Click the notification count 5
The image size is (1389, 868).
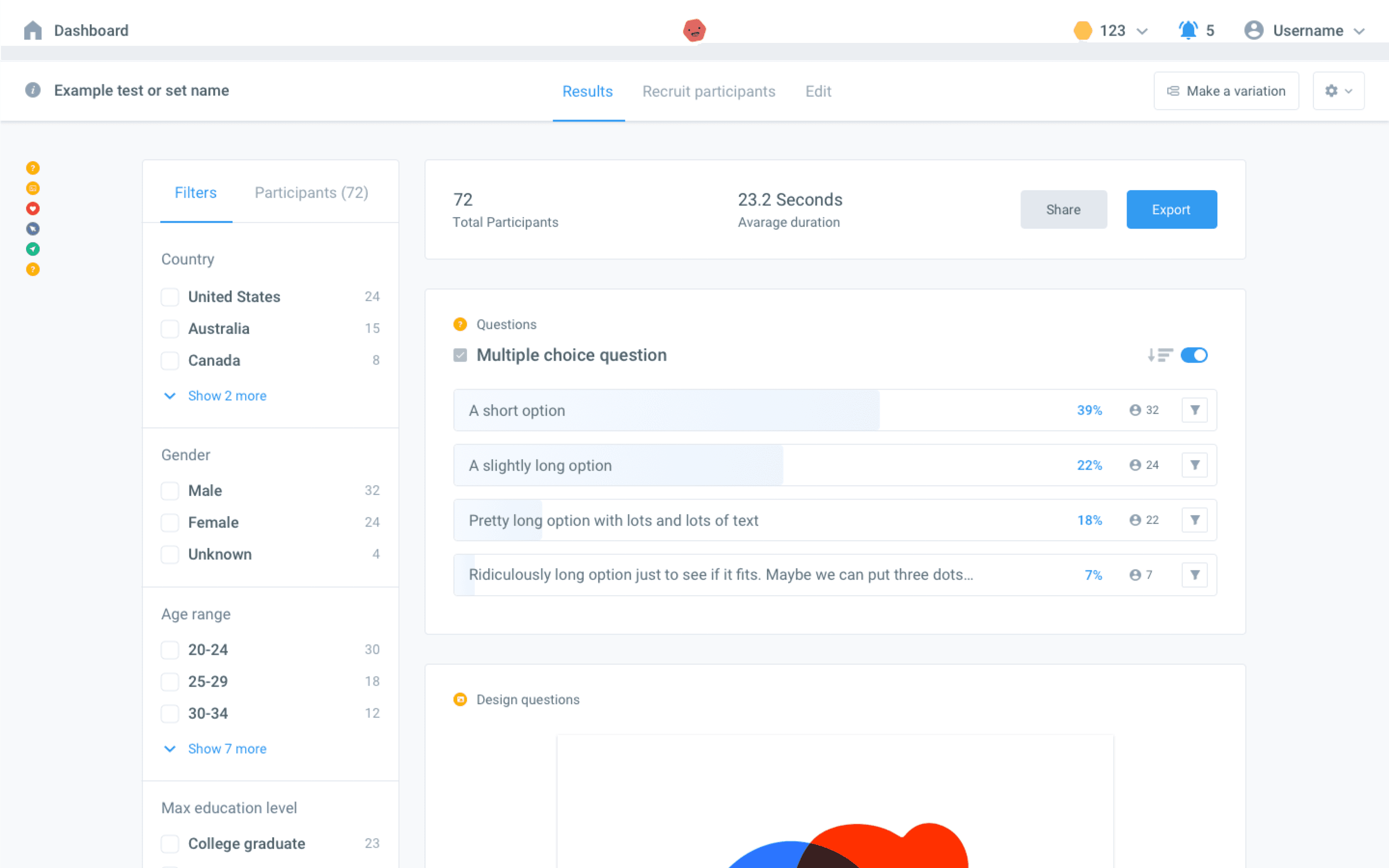1210,30
